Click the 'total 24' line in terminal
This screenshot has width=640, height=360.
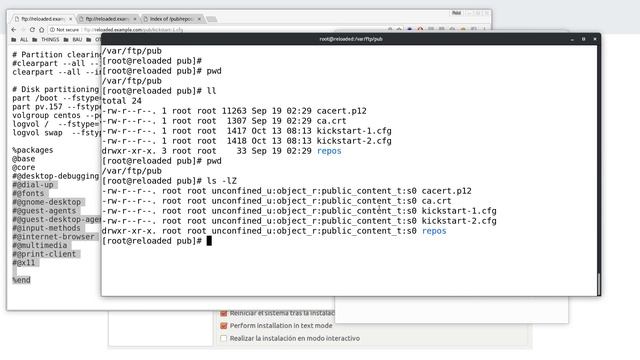(122, 101)
